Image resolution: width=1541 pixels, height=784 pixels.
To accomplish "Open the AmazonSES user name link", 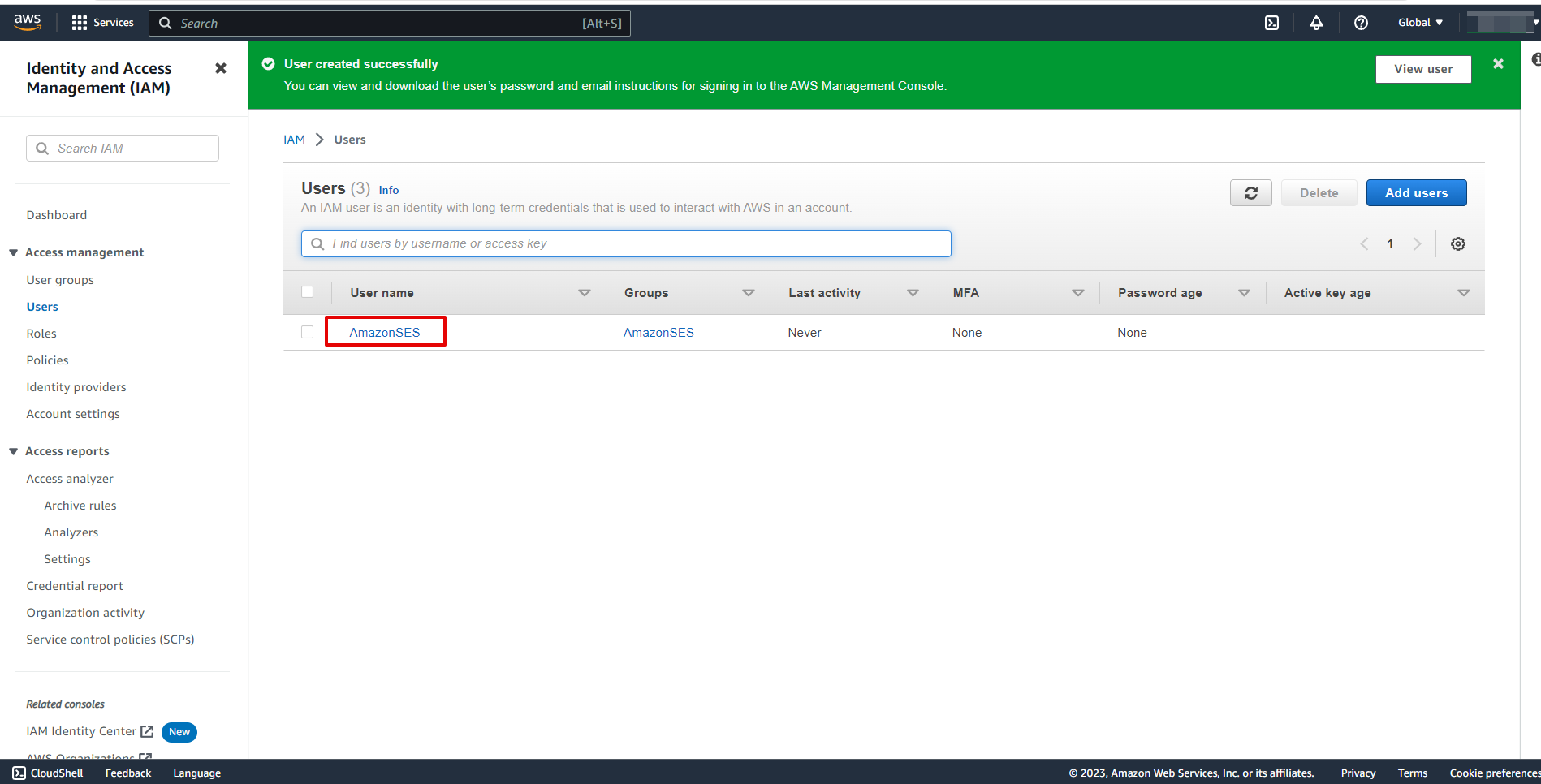I will (x=385, y=332).
